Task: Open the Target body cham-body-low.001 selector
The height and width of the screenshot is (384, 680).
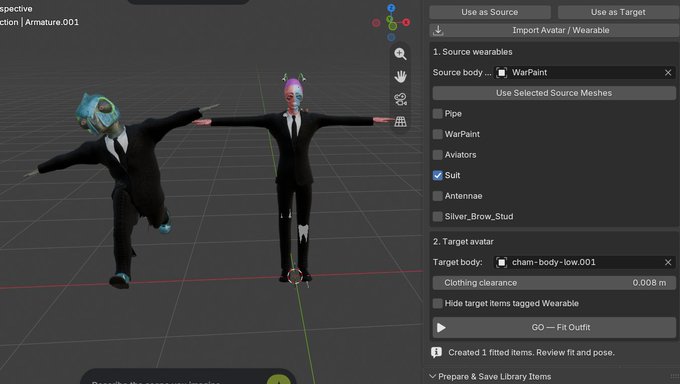Action: point(585,262)
